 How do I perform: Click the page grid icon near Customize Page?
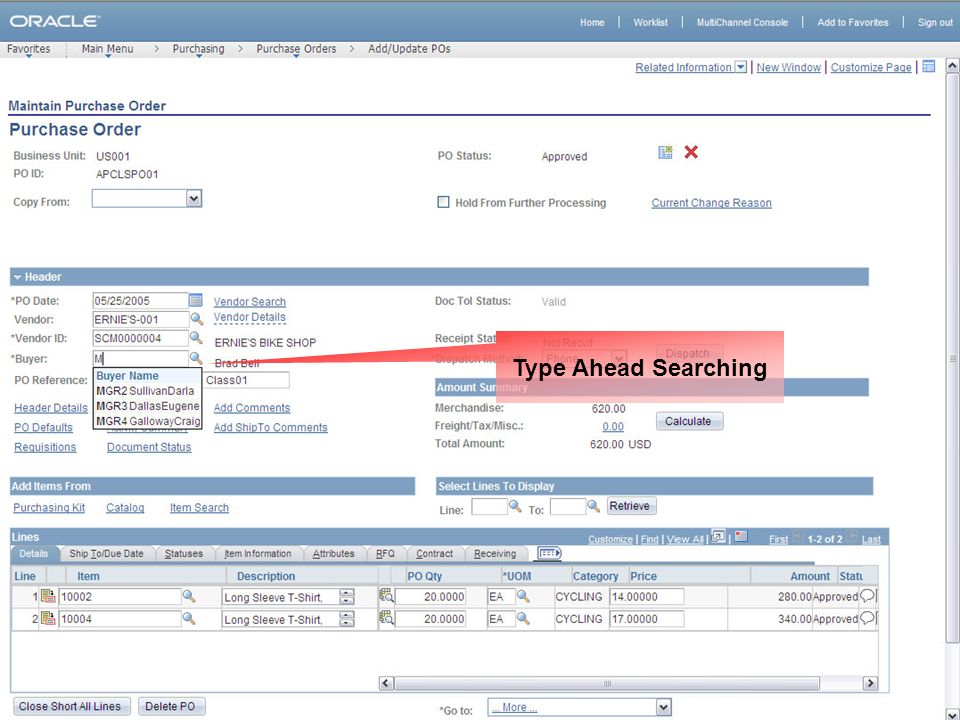[x=929, y=66]
